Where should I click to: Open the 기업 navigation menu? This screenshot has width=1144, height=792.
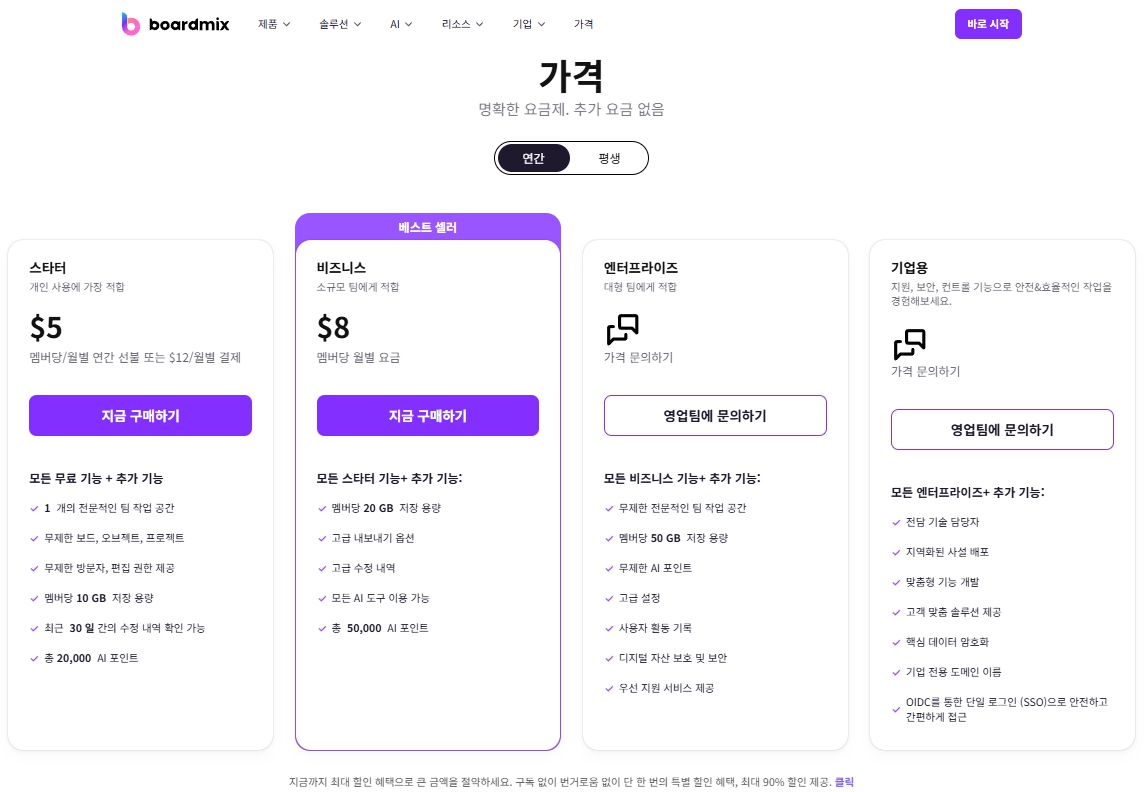527,24
